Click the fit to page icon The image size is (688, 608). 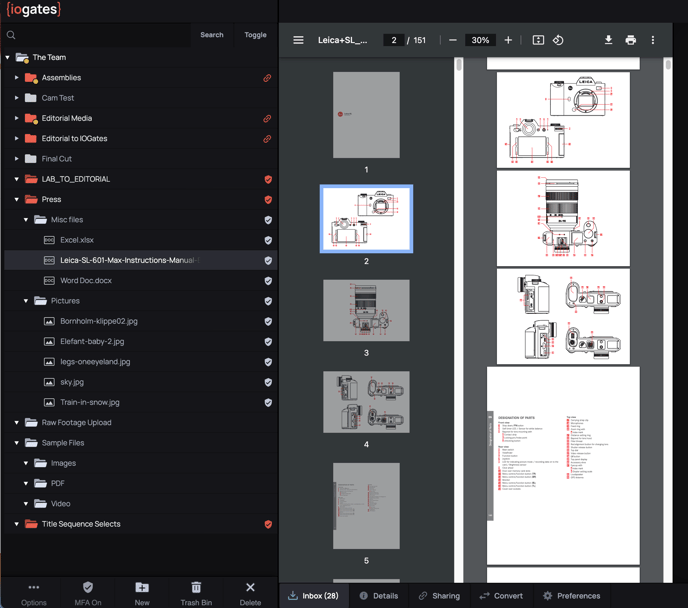(538, 40)
